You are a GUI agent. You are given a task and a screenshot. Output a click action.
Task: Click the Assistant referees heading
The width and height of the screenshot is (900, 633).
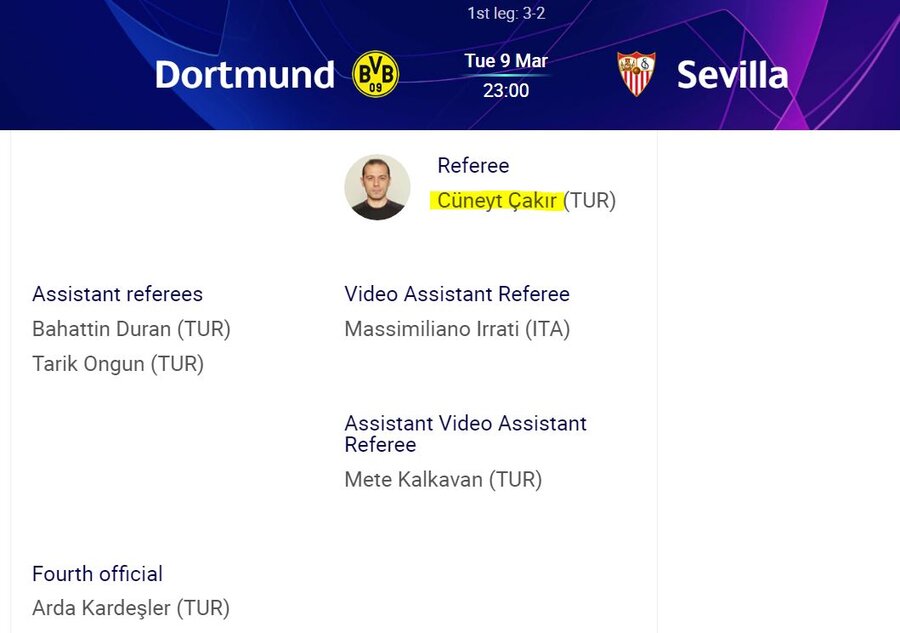click(x=117, y=294)
